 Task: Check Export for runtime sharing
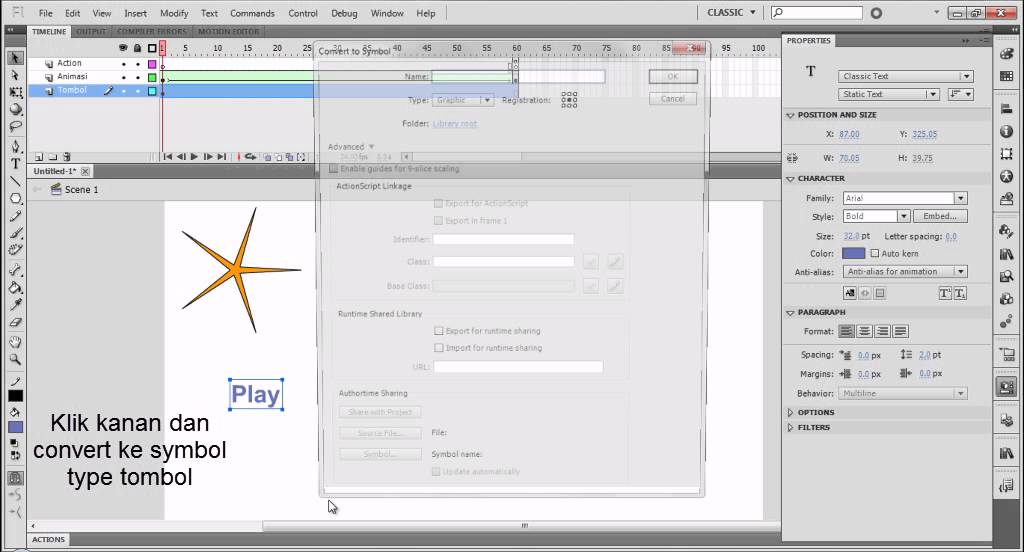pos(439,331)
